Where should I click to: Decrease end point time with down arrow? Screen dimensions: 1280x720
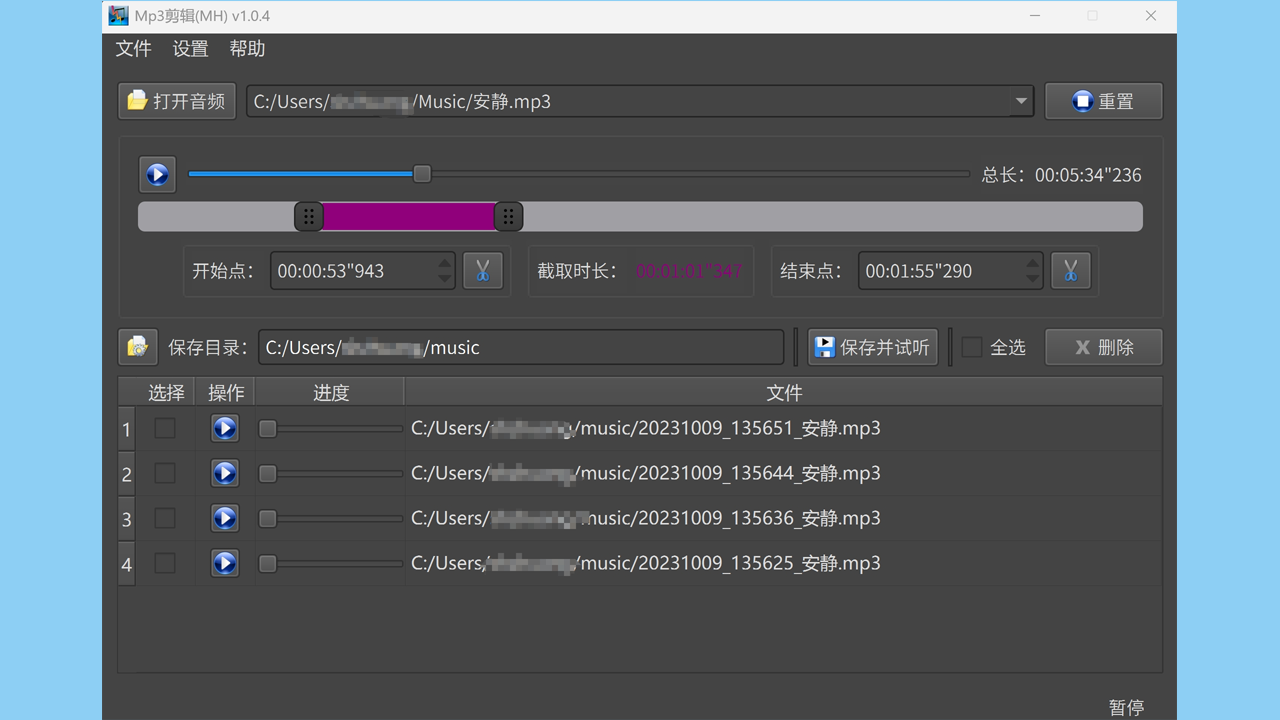(1032, 279)
